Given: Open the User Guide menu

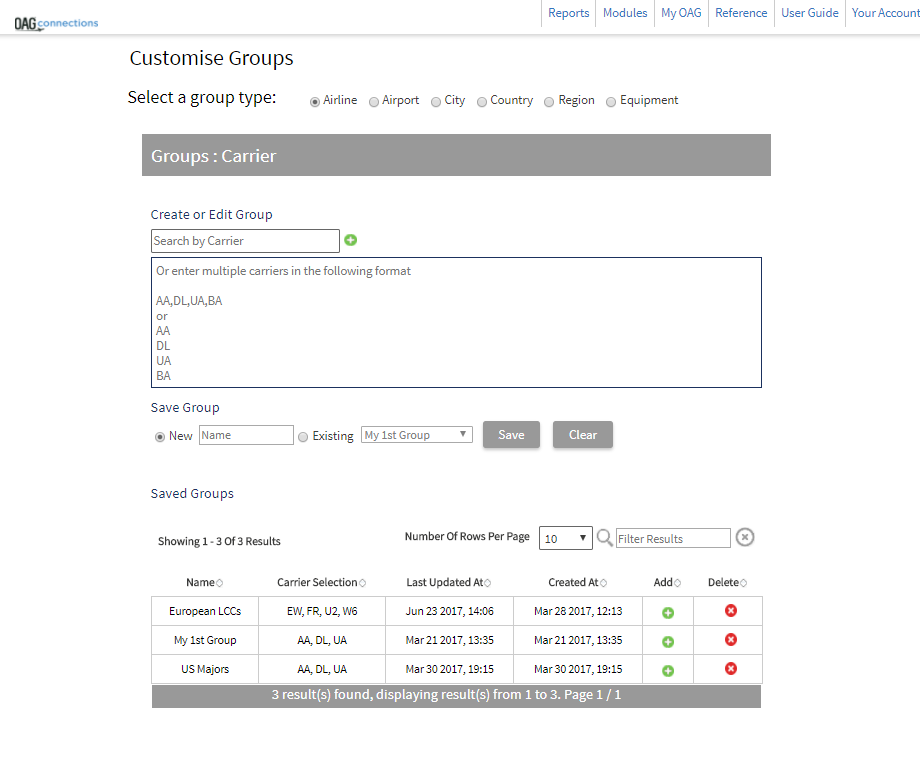Looking at the screenshot, I should pos(810,13).
